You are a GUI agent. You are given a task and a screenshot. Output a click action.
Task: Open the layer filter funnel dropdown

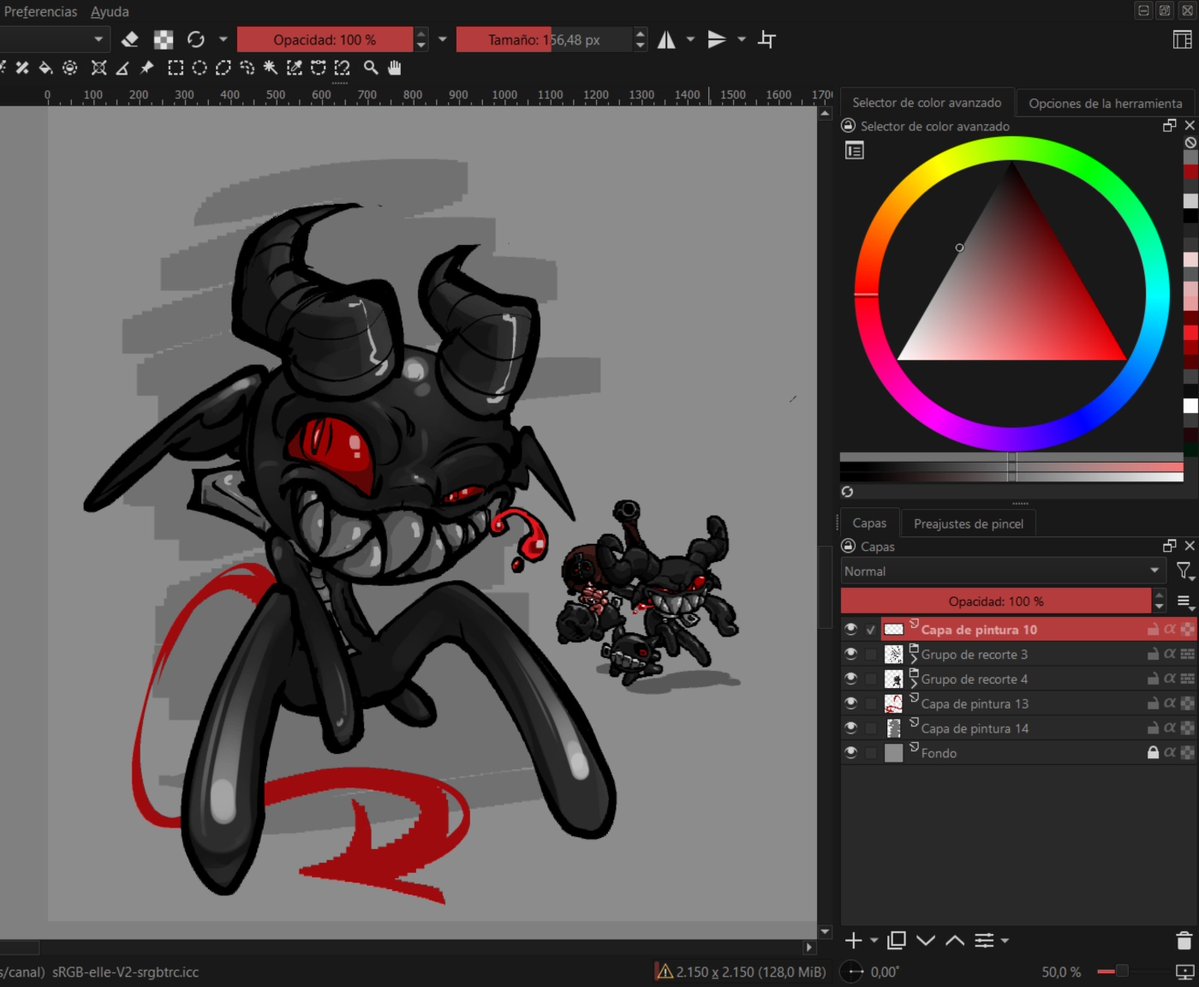point(1184,571)
